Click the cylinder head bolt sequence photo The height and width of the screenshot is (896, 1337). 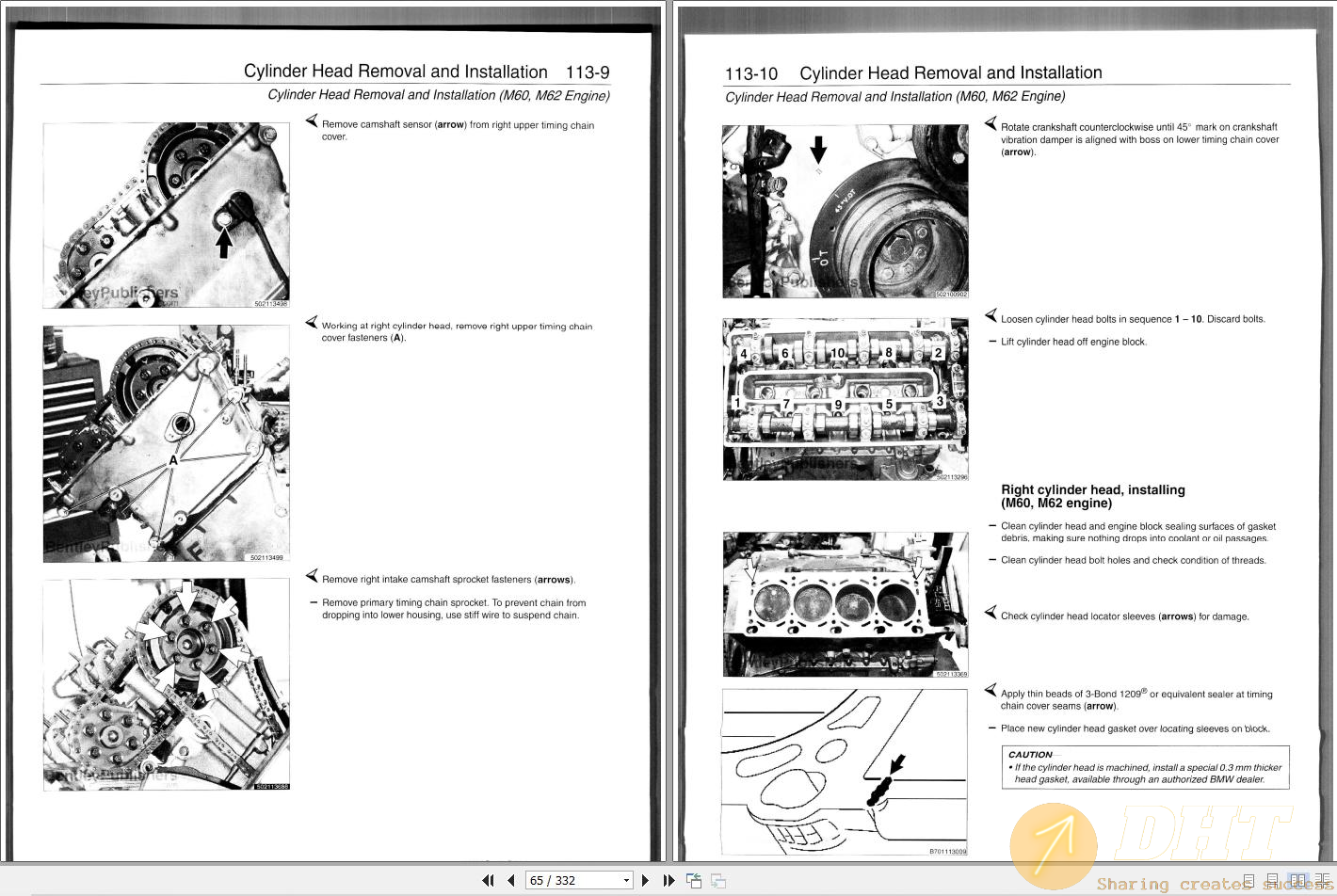[x=846, y=399]
